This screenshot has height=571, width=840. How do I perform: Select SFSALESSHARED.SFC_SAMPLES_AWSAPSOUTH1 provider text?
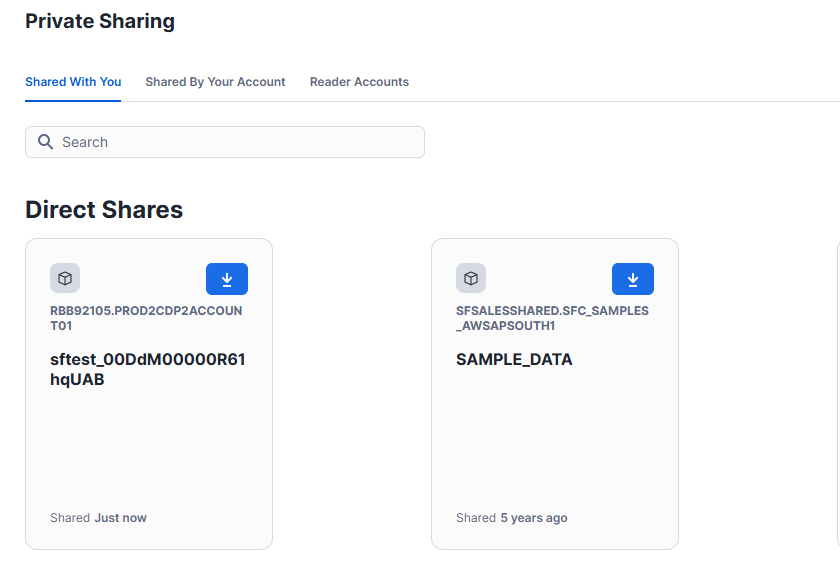click(x=552, y=318)
